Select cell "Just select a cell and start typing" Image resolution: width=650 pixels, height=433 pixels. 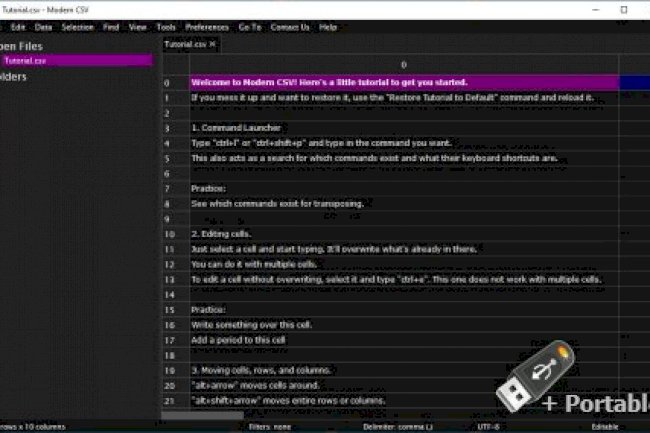click(x=404, y=249)
